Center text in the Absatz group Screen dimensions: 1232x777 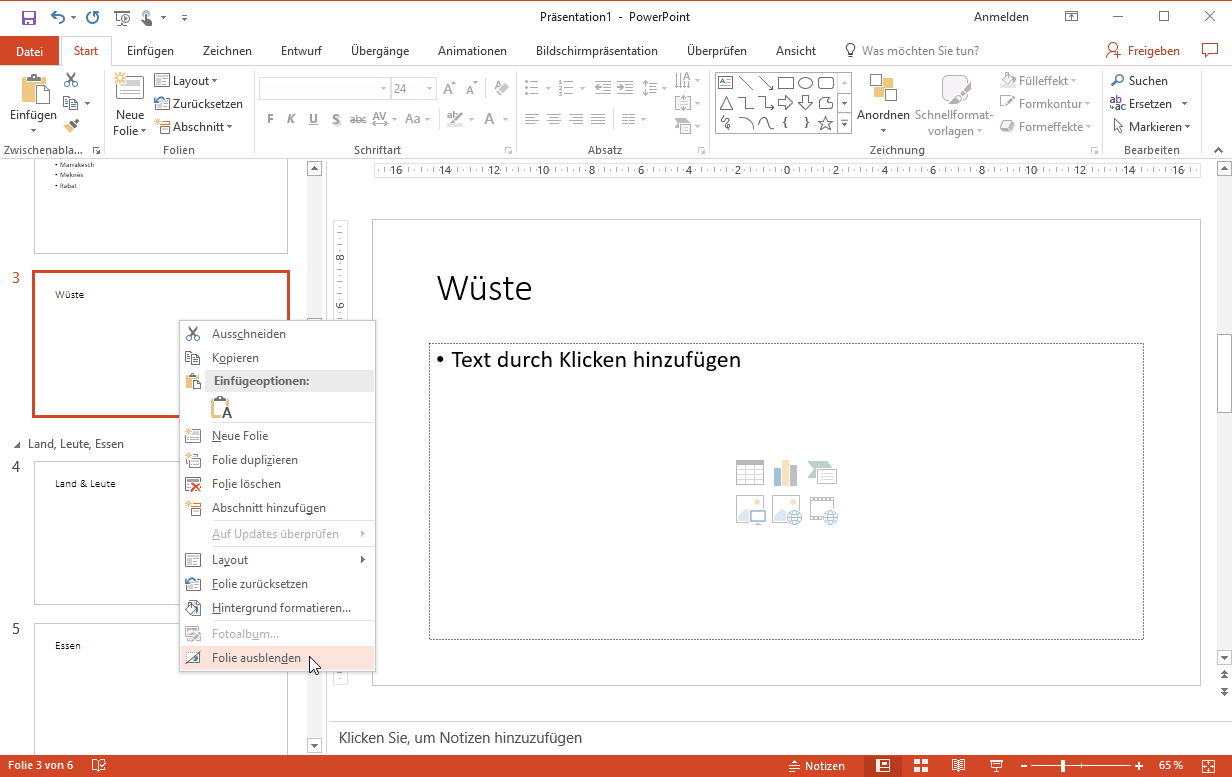click(554, 119)
